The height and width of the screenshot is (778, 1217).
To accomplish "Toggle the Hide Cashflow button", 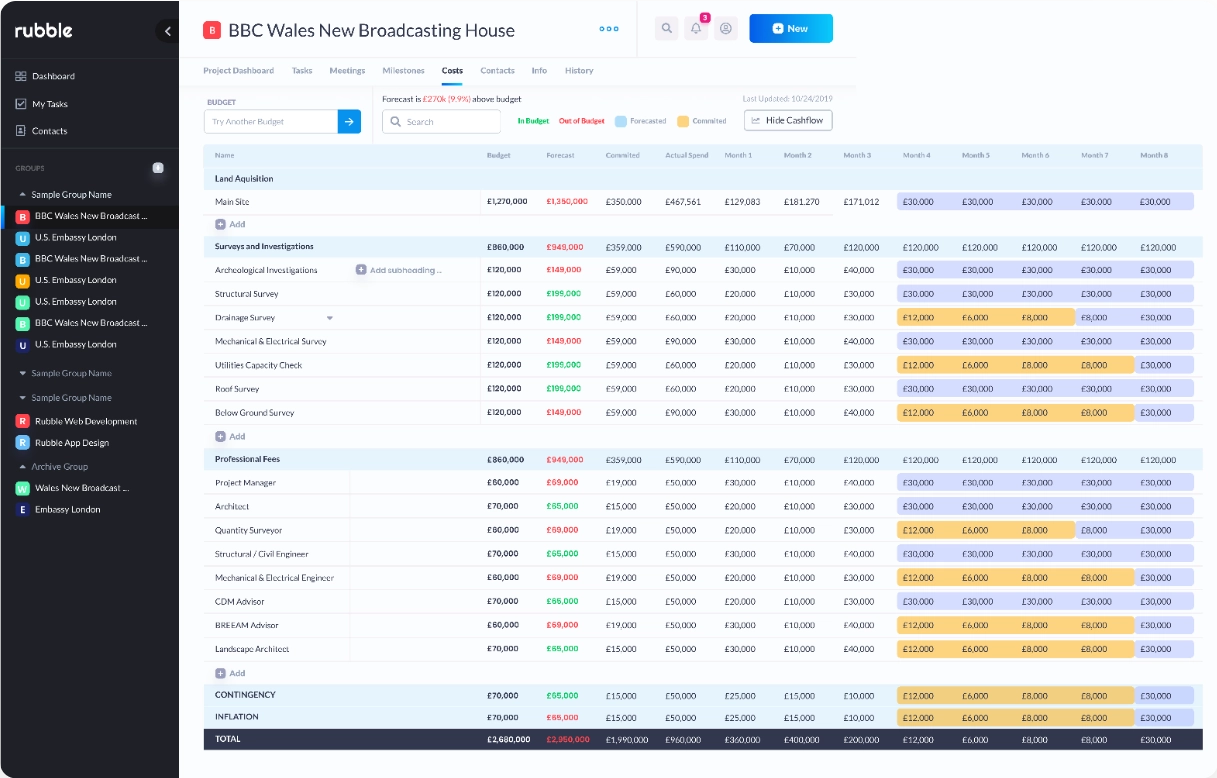I will (x=788, y=120).
